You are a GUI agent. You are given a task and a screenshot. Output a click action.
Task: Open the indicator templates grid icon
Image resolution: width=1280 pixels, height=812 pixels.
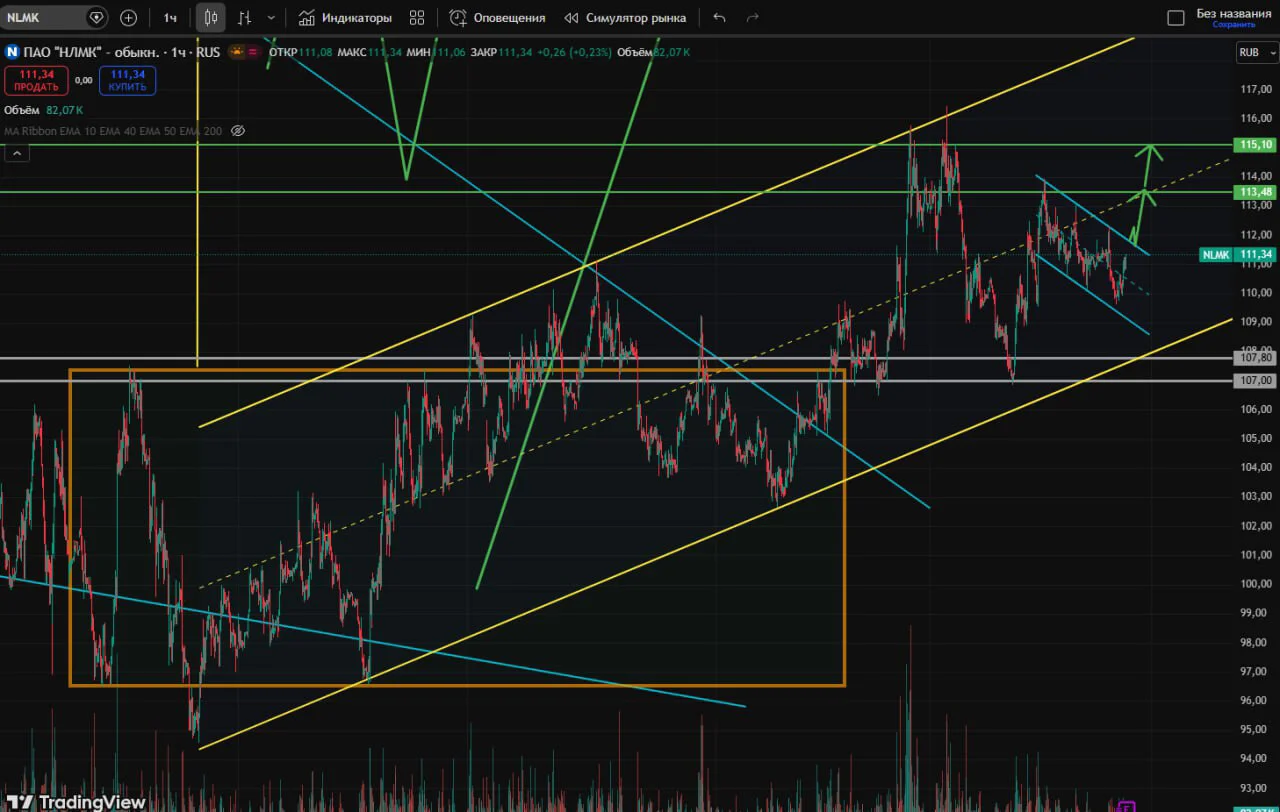coord(417,18)
